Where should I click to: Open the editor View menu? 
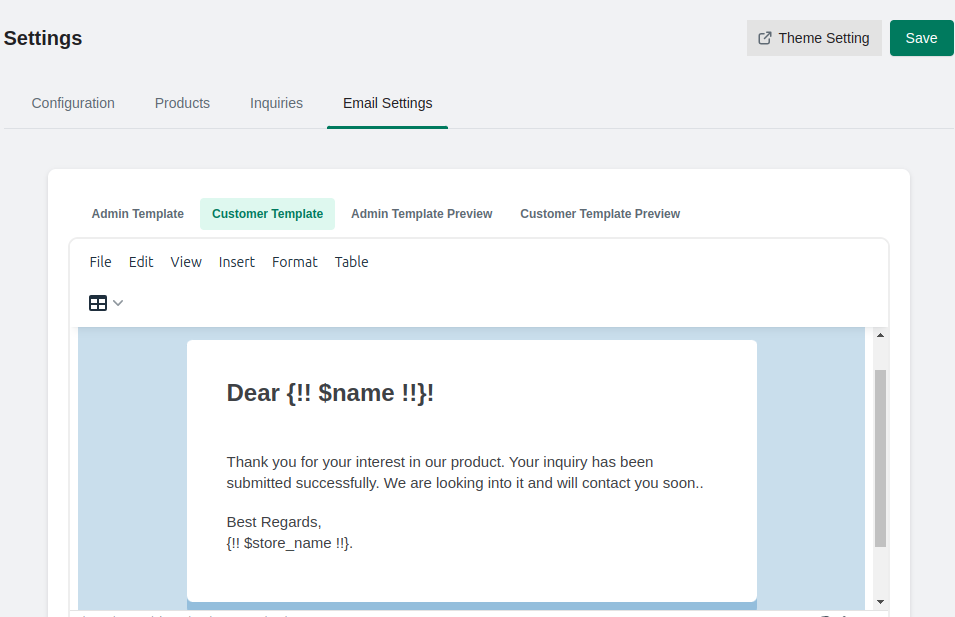pyautogui.click(x=186, y=262)
